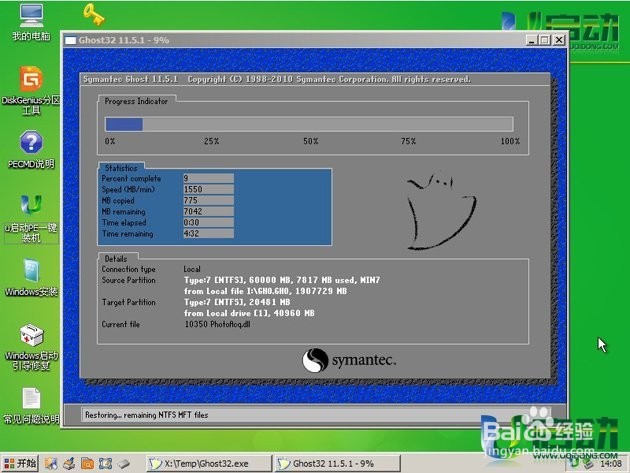630x473 pixels.
Task: Click the Speed value 1550
Action: (x=208, y=189)
